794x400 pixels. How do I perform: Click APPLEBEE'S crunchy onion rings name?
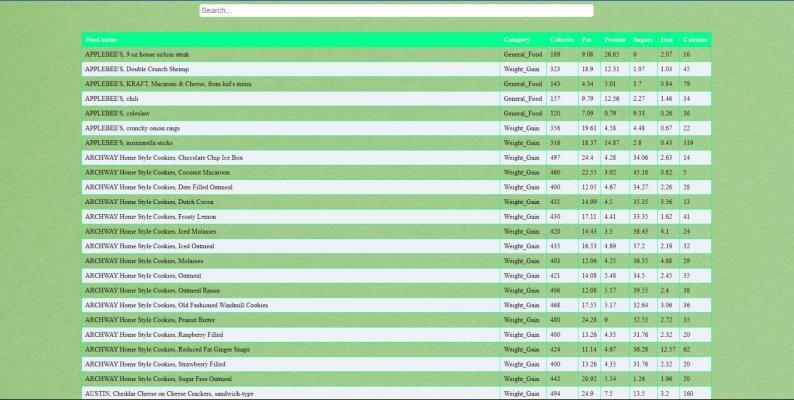click(132, 128)
